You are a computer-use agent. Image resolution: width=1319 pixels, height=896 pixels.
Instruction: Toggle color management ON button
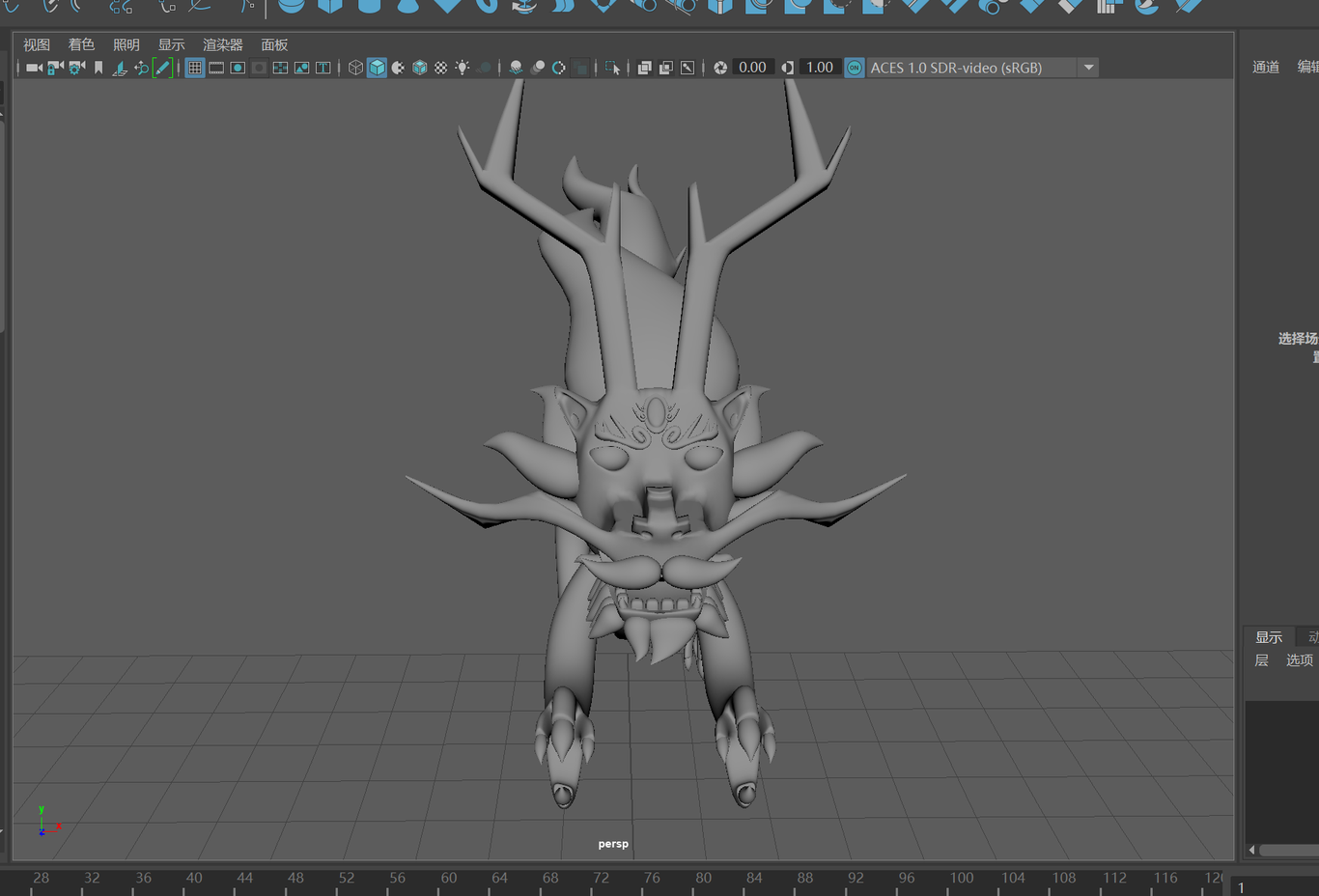pyautogui.click(x=855, y=68)
